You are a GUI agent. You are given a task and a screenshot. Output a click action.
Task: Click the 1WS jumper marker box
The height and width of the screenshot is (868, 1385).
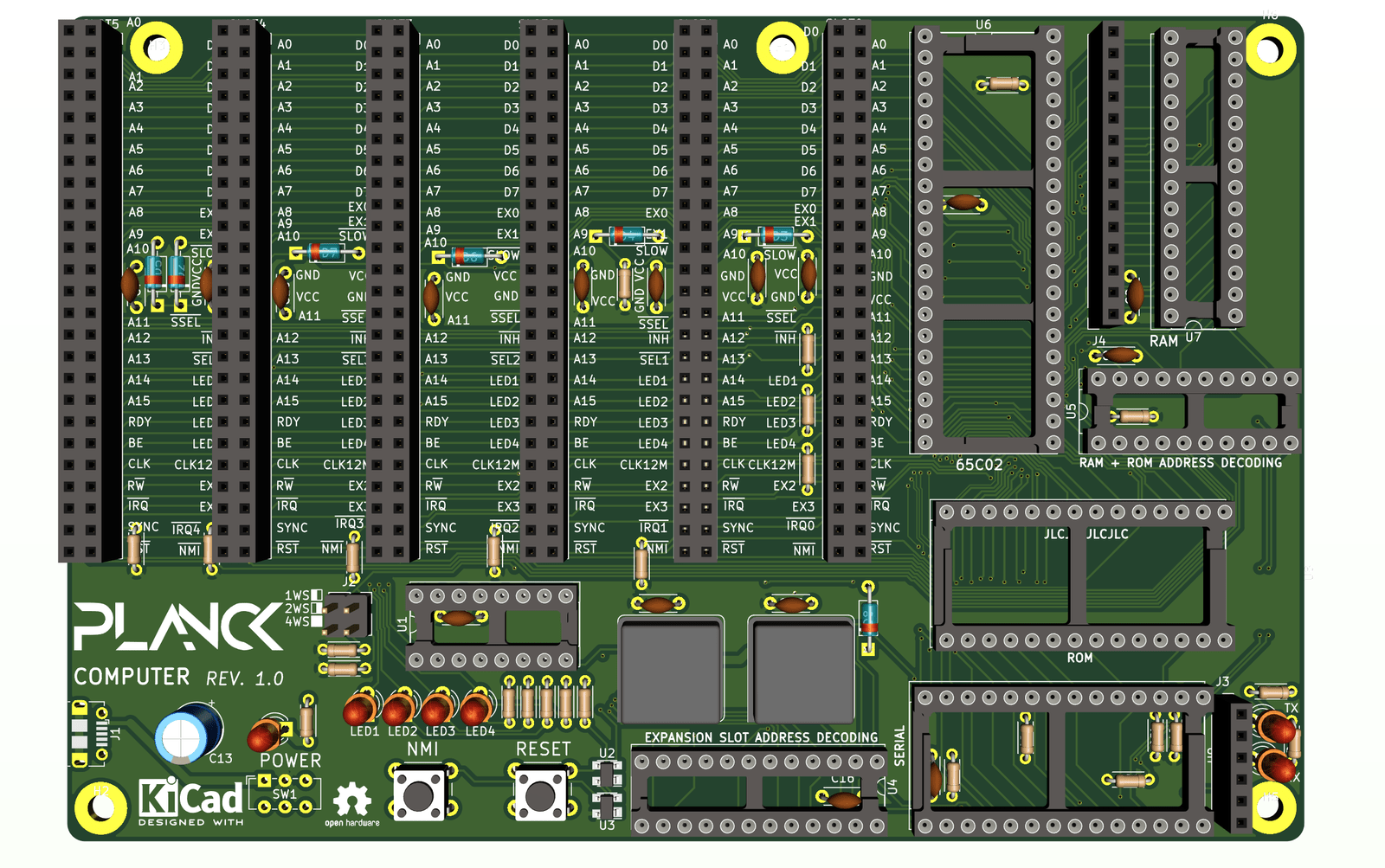click(317, 595)
